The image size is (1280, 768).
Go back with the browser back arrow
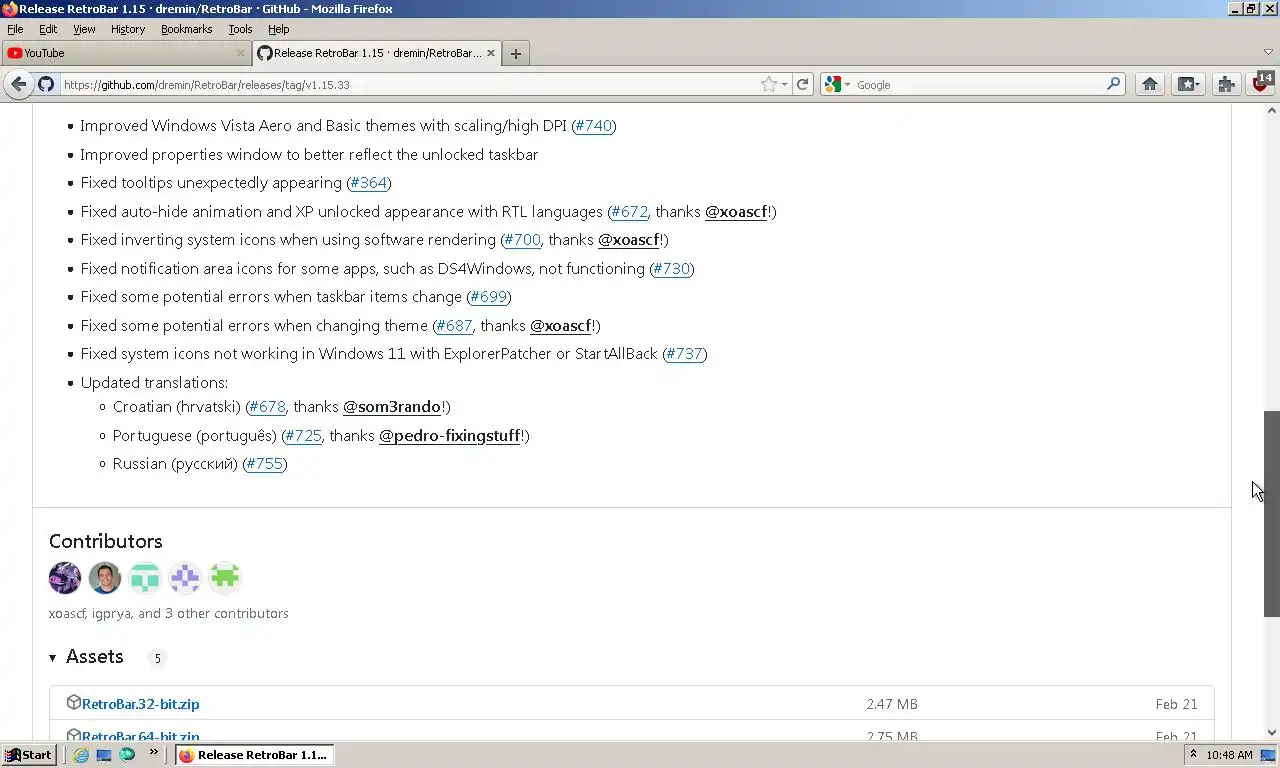pyautogui.click(x=18, y=85)
